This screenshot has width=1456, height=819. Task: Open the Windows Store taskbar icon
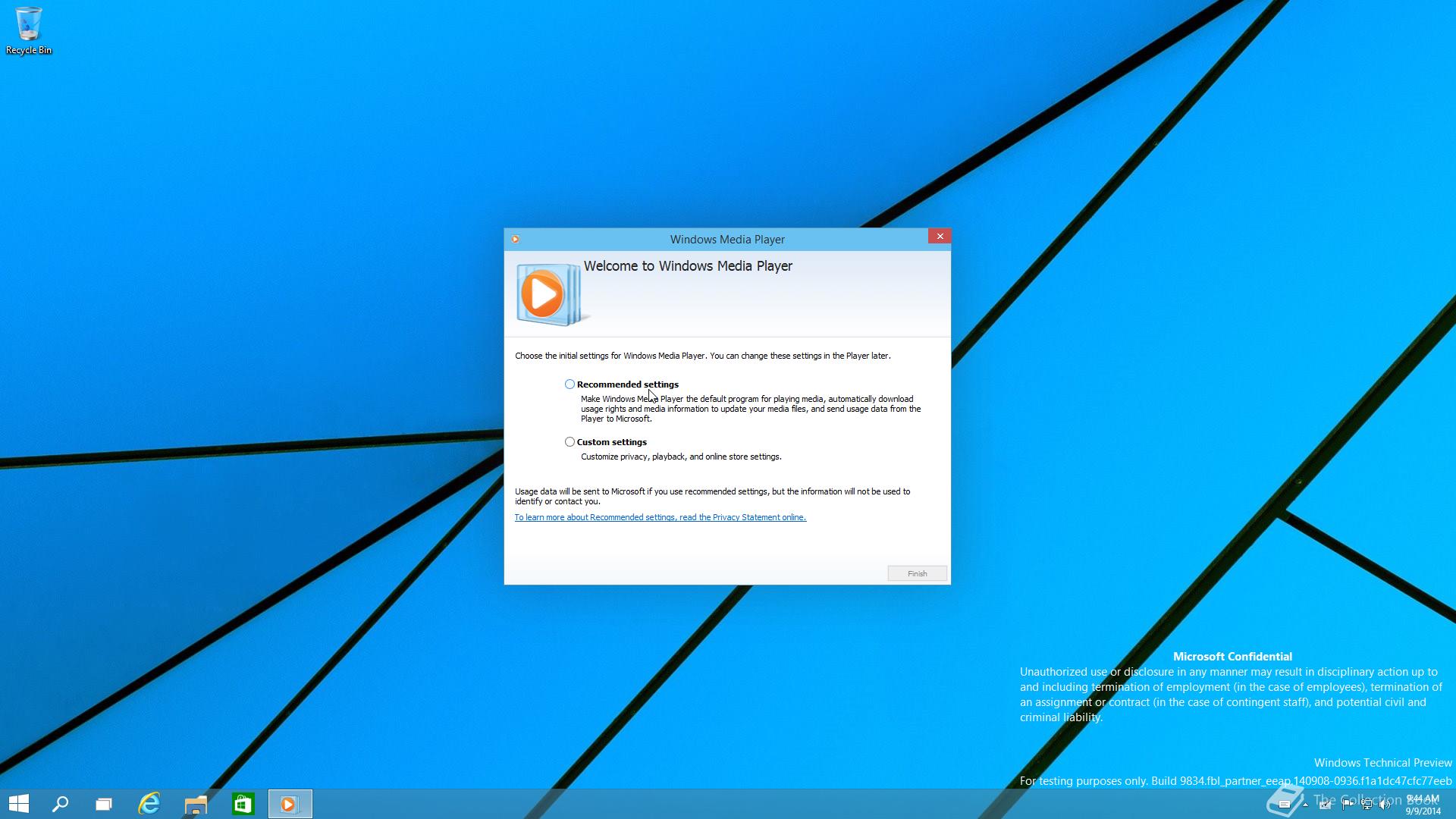point(243,804)
